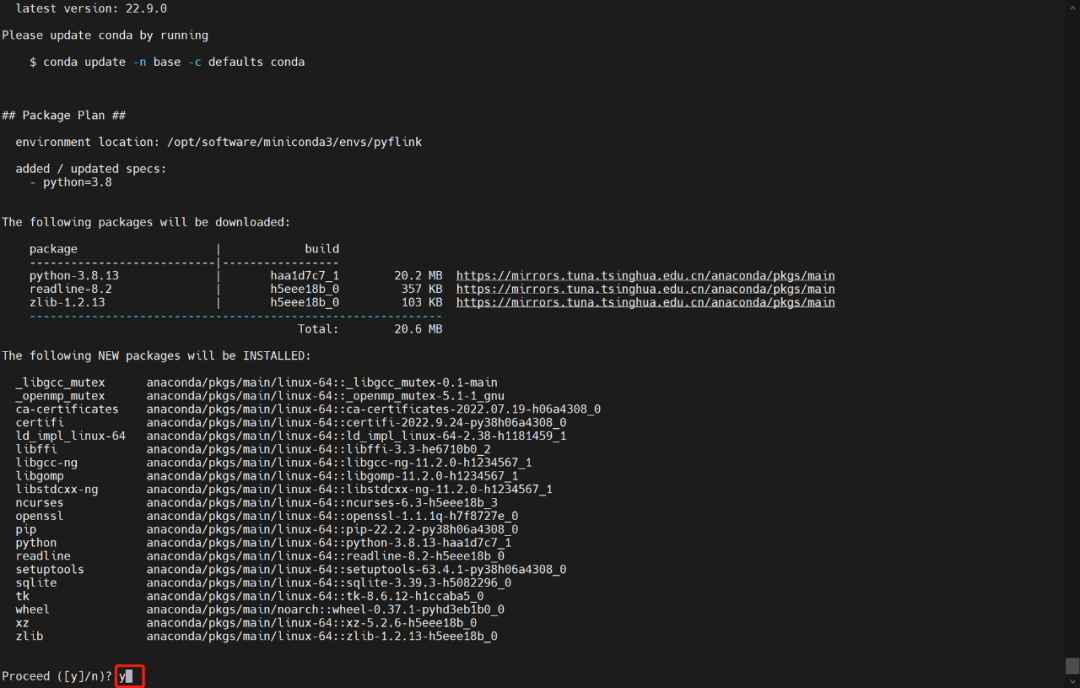Click the haa1d7c7_1 build string
The image size is (1080, 688).
click(305, 275)
